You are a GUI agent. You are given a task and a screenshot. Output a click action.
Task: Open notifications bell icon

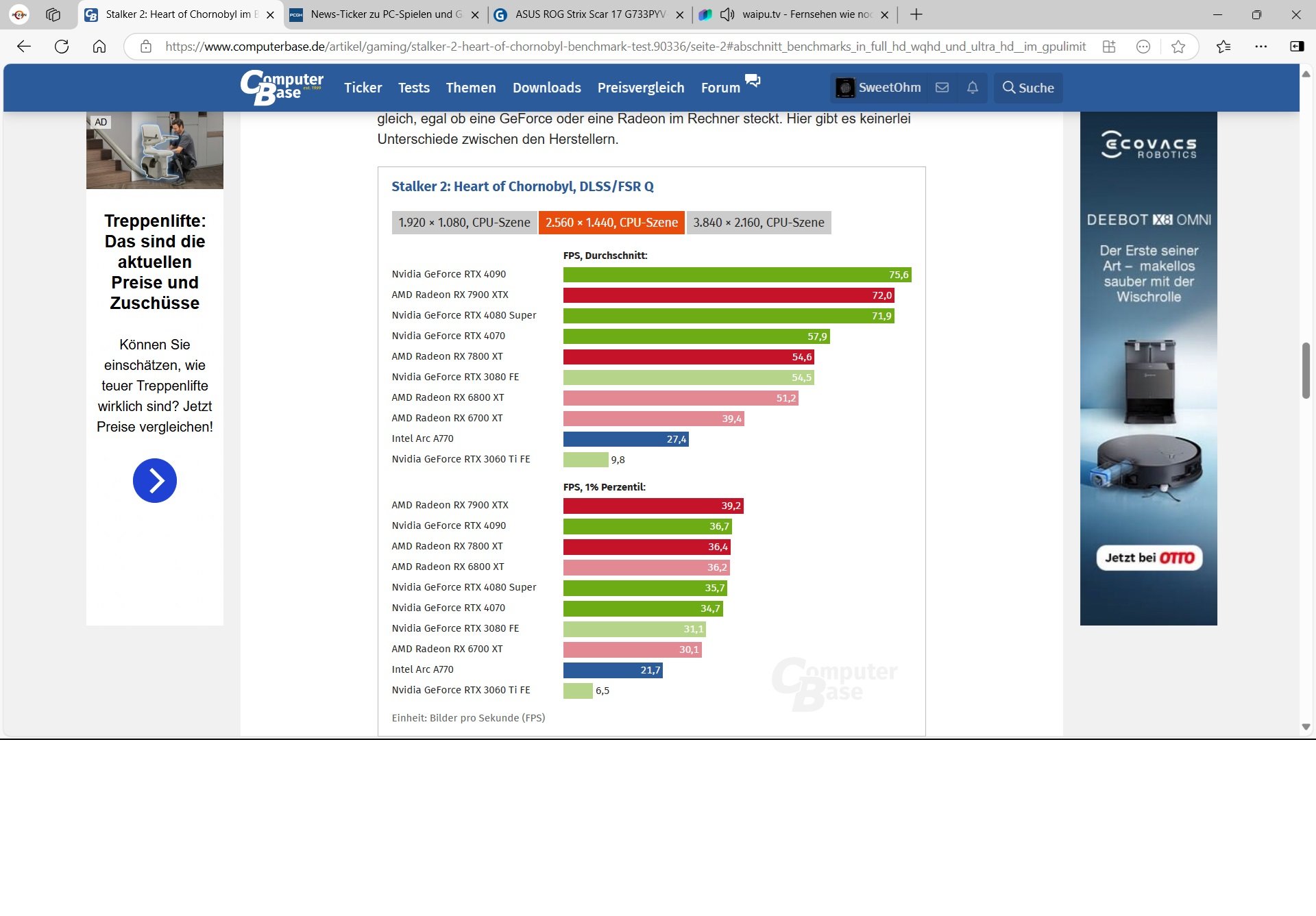coord(972,88)
